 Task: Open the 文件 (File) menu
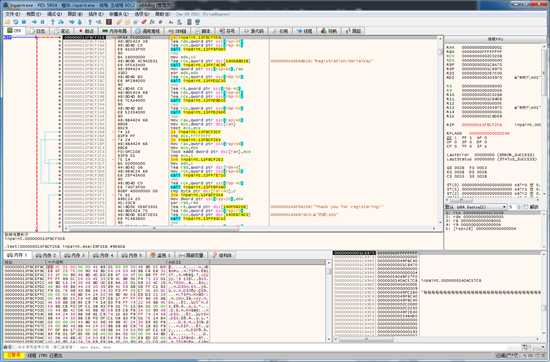pyautogui.click(x=13, y=14)
